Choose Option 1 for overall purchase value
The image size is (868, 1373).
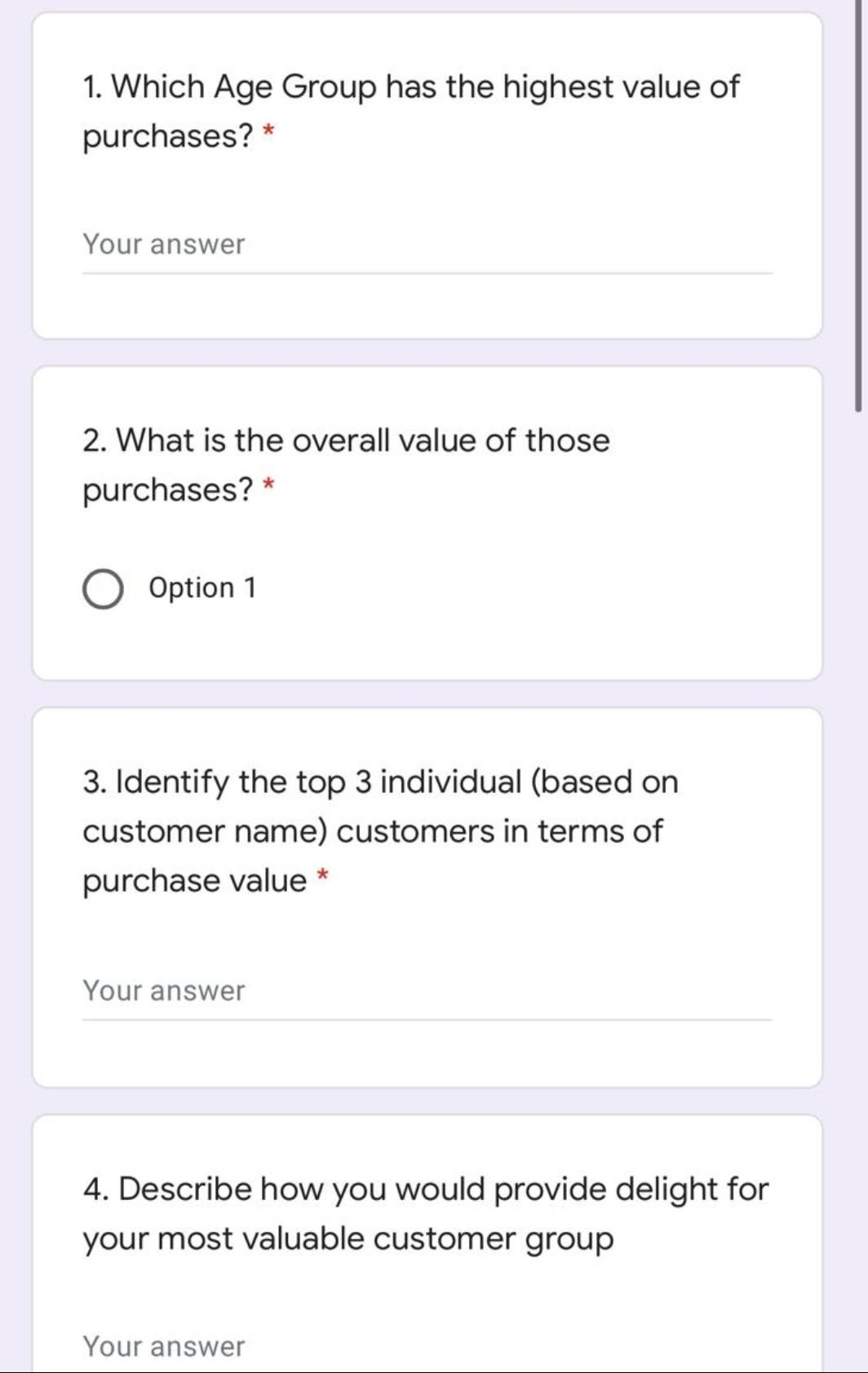103,587
